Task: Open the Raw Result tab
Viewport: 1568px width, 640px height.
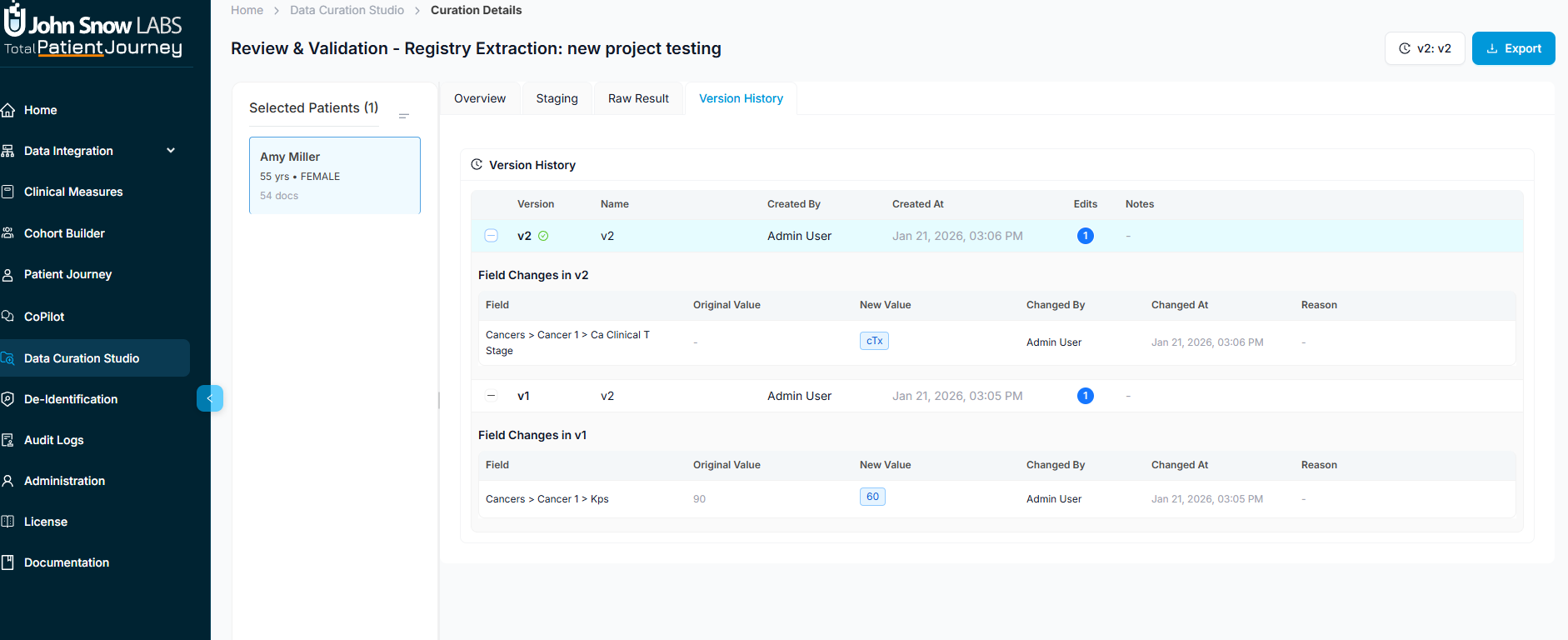Action: point(638,98)
